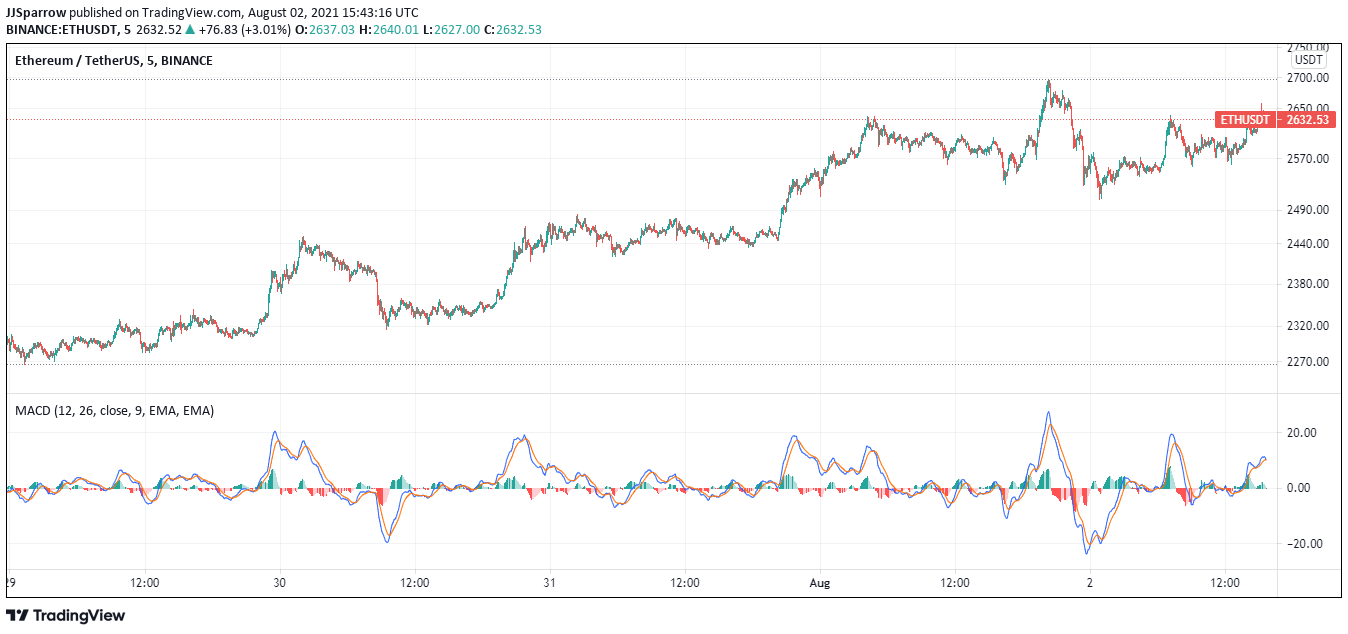Screen dimensions: 1348x634
Task: Click the -20.00 MACD axis label
Action: (x=1303, y=544)
